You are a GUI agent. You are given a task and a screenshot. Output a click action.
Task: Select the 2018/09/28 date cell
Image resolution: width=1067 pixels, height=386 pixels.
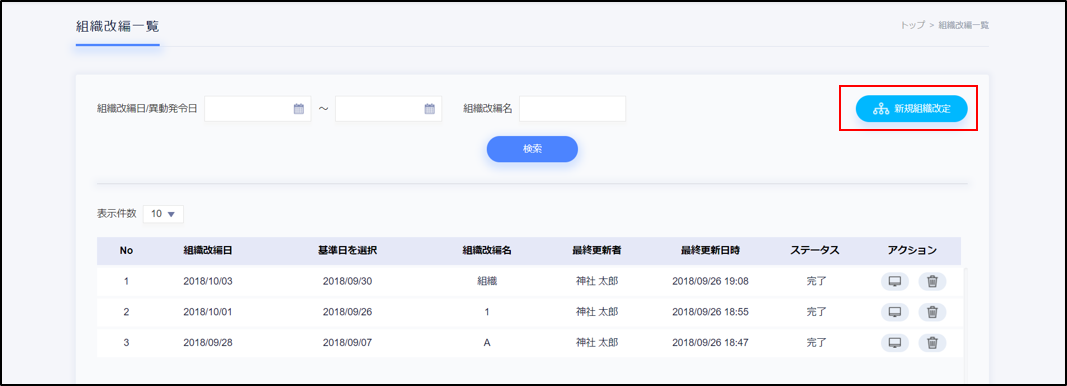[x=208, y=342]
